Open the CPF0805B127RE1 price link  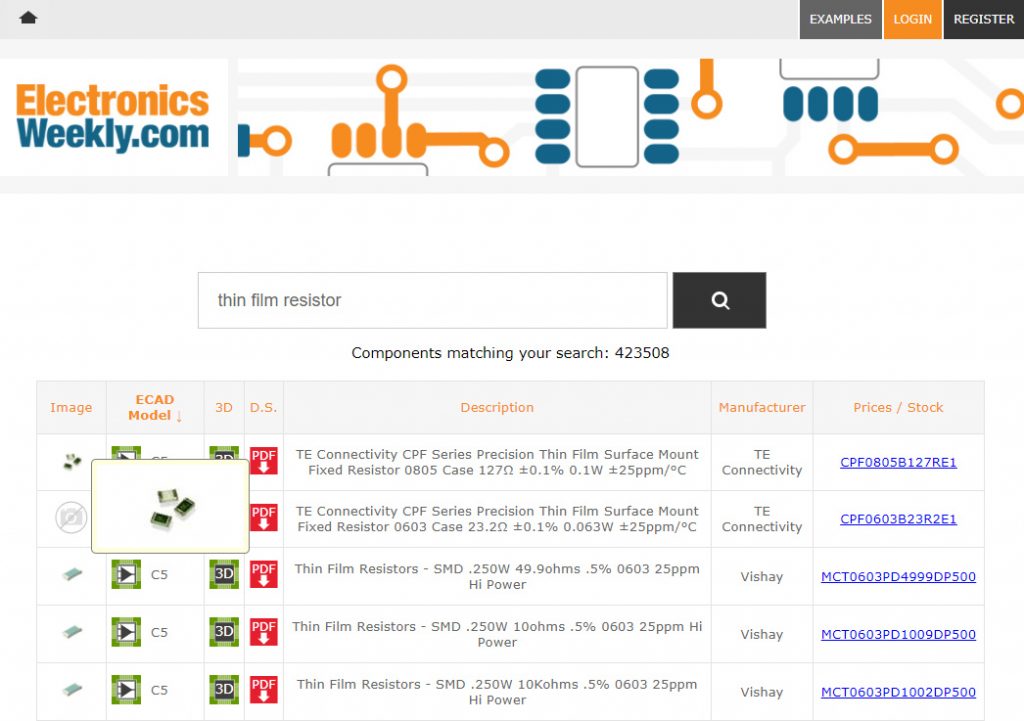tap(898, 462)
